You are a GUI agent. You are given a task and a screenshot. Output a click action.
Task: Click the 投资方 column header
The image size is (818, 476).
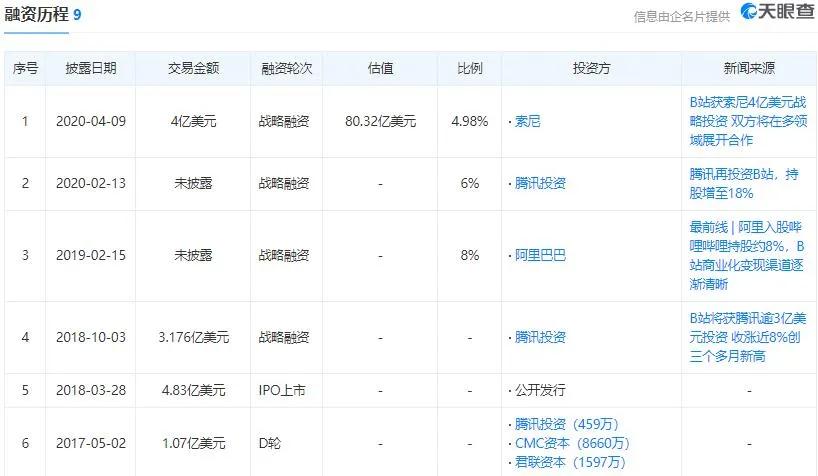pyautogui.click(x=592, y=68)
